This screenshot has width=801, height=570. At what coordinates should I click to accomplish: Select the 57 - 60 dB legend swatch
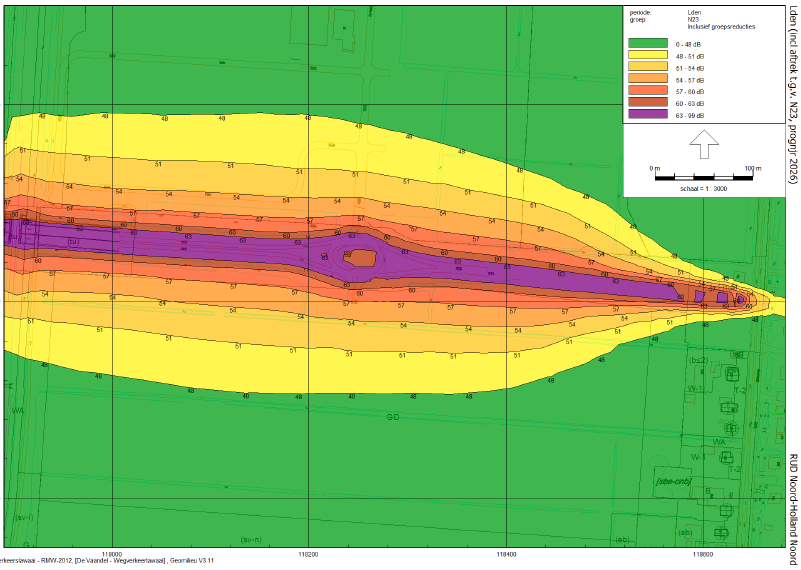(x=646, y=91)
